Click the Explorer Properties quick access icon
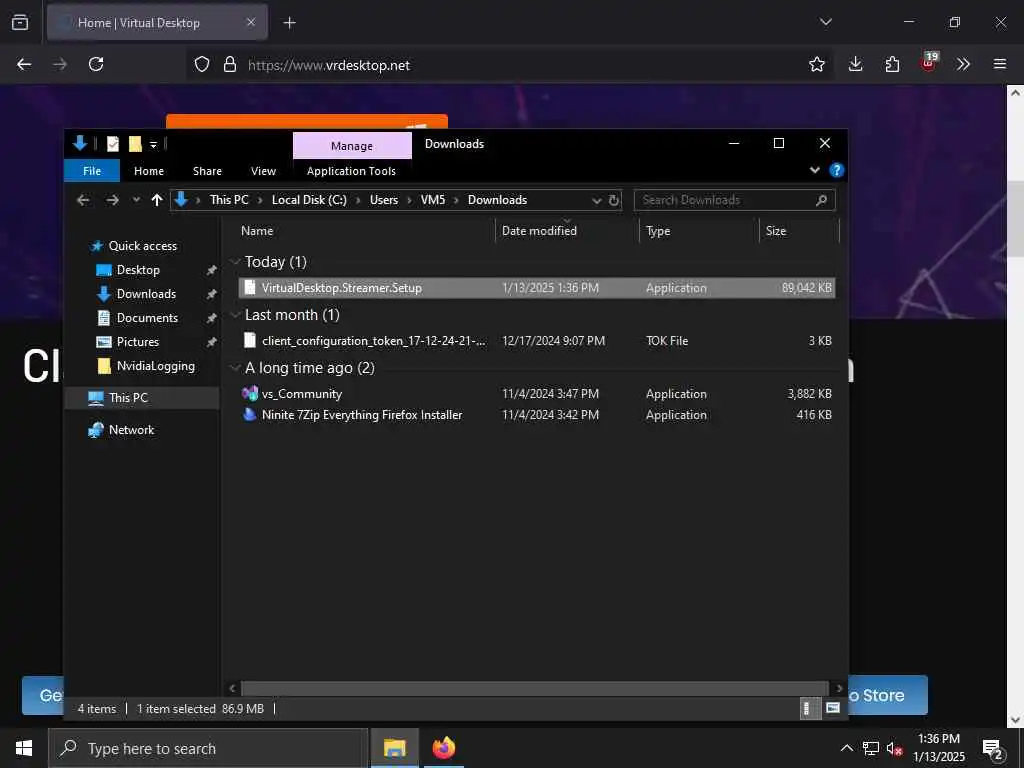 (113, 144)
